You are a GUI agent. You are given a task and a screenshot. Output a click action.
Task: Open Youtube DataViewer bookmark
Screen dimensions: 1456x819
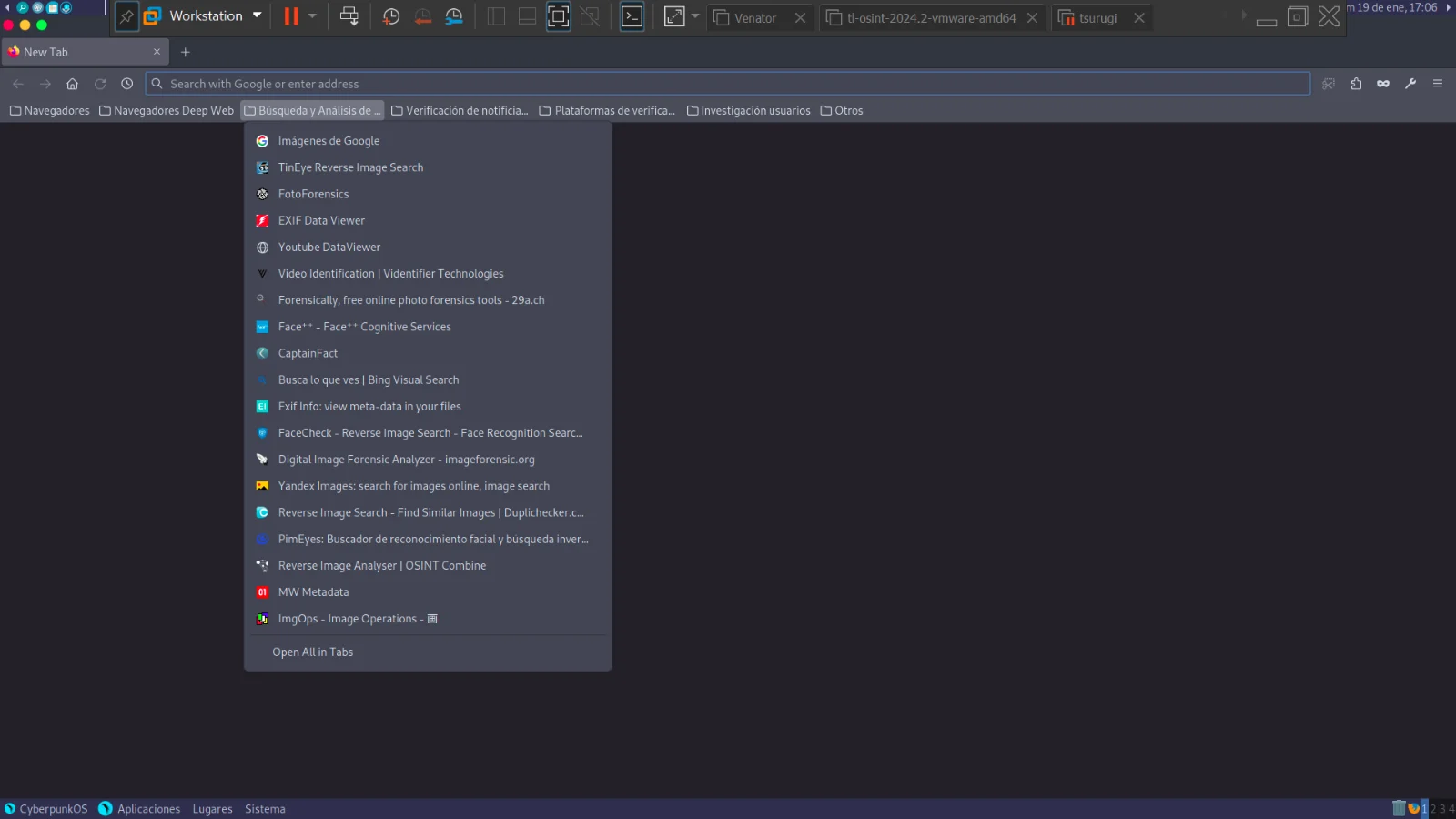tap(428, 248)
